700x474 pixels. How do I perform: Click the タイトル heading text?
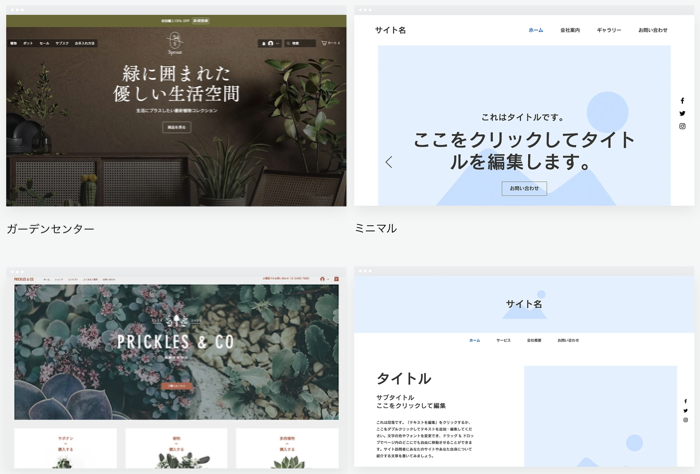(404, 378)
